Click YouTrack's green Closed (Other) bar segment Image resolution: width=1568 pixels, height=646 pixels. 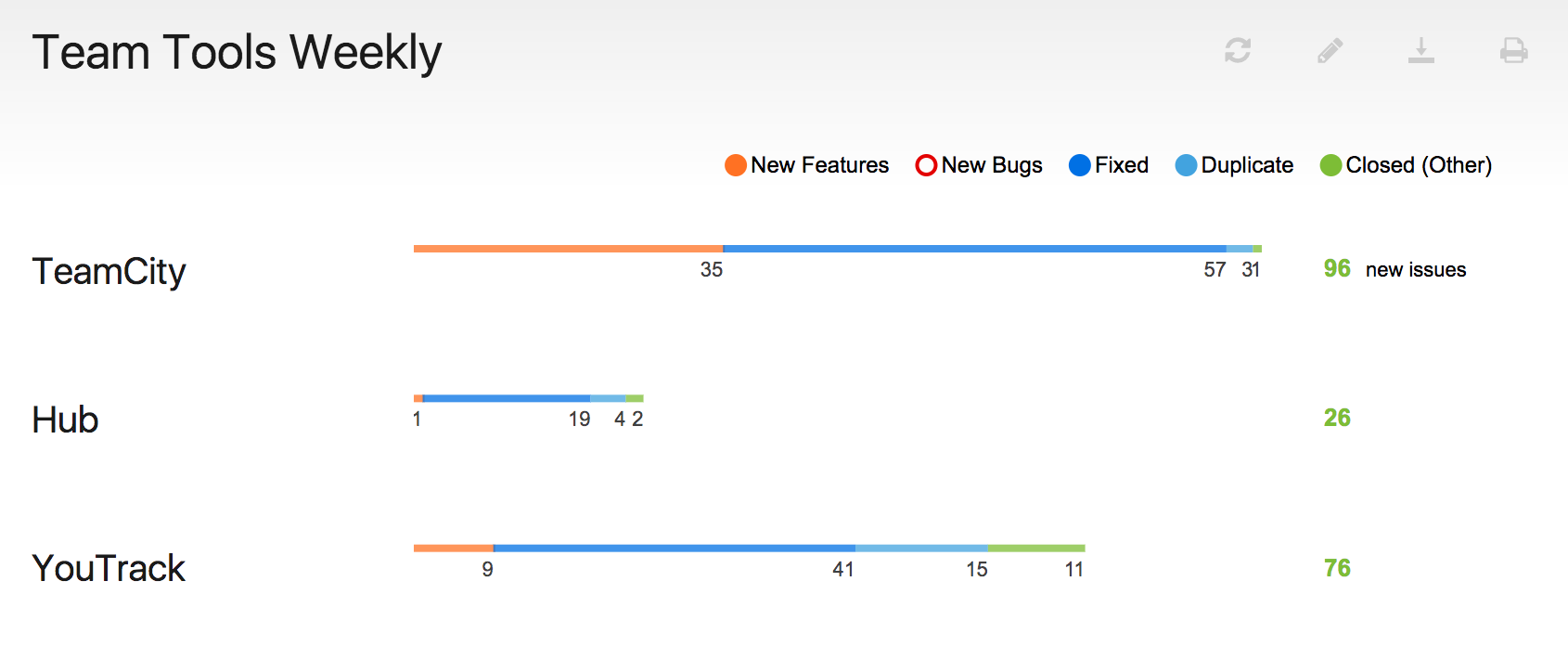pyautogui.click(x=1036, y=549)
